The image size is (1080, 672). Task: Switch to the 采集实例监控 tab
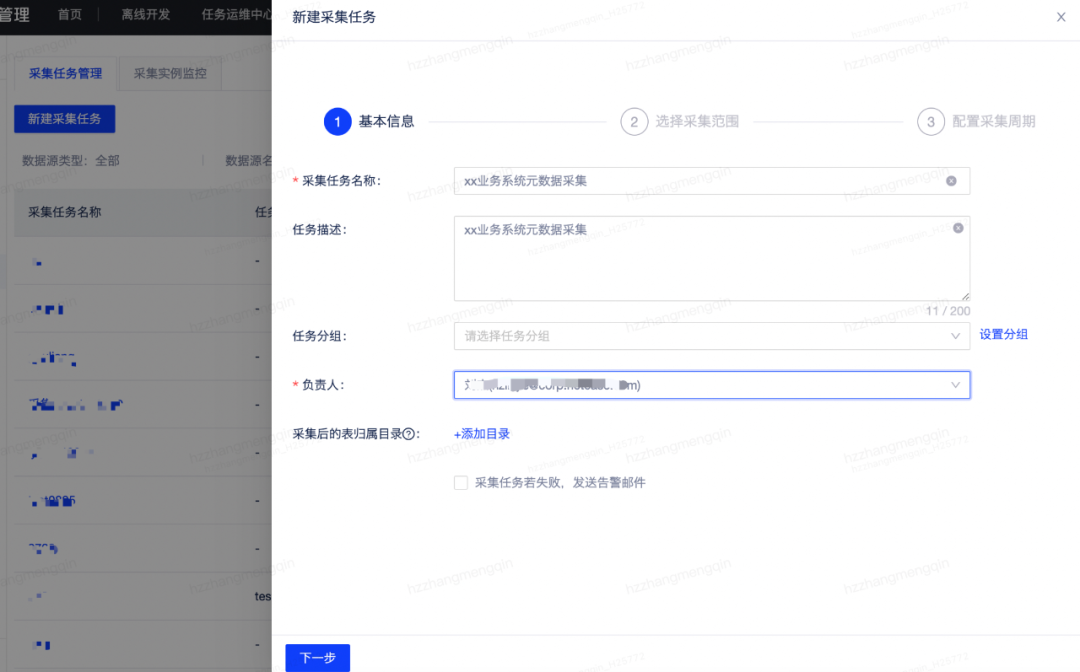[168, 73]
